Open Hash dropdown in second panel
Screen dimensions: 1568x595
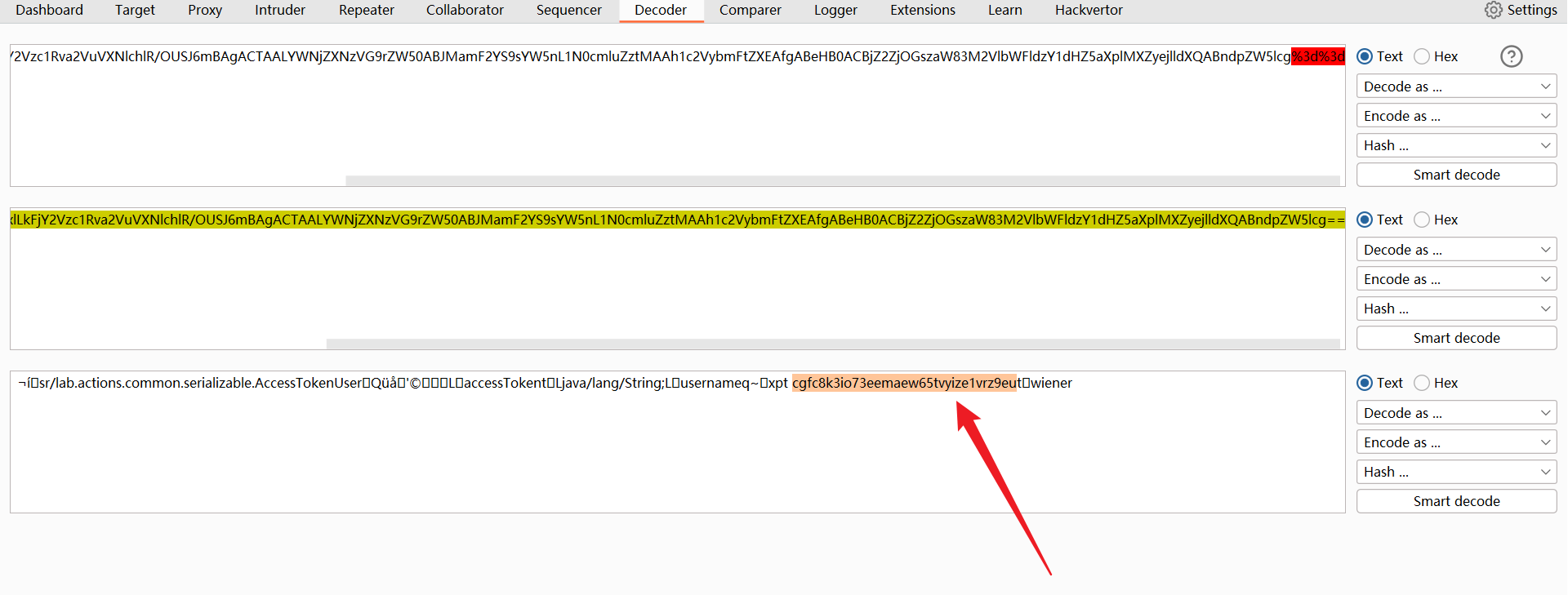pyautogui.click(x=1456, y=309)
